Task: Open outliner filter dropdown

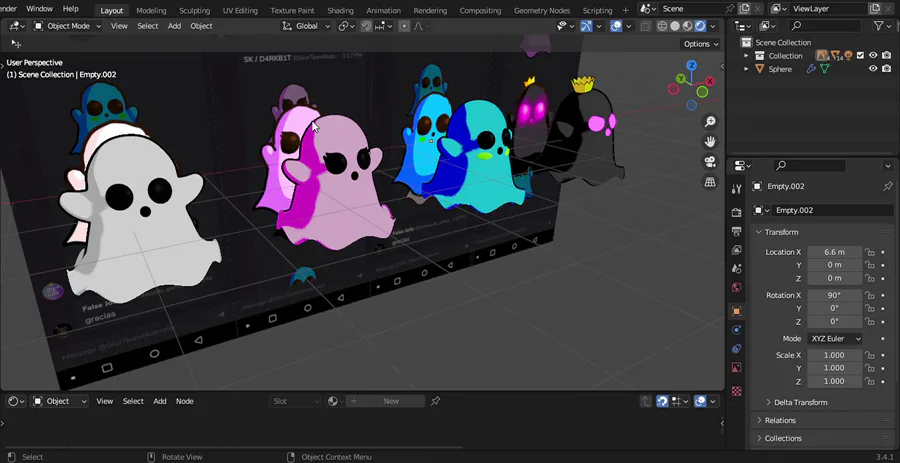Action: (882, 26)
